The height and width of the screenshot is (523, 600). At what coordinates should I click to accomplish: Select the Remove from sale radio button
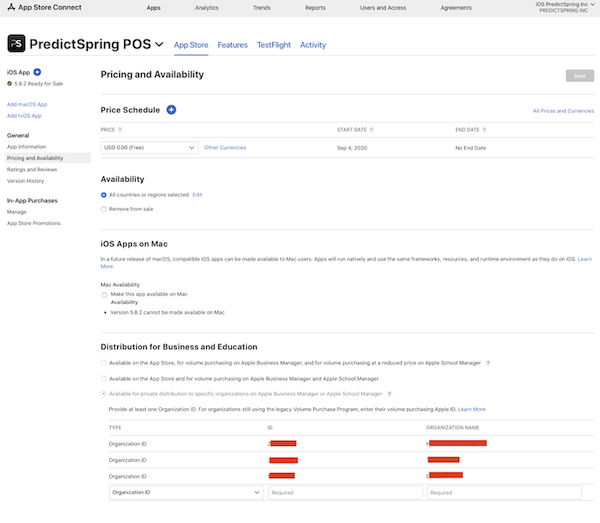click(104, 209)
